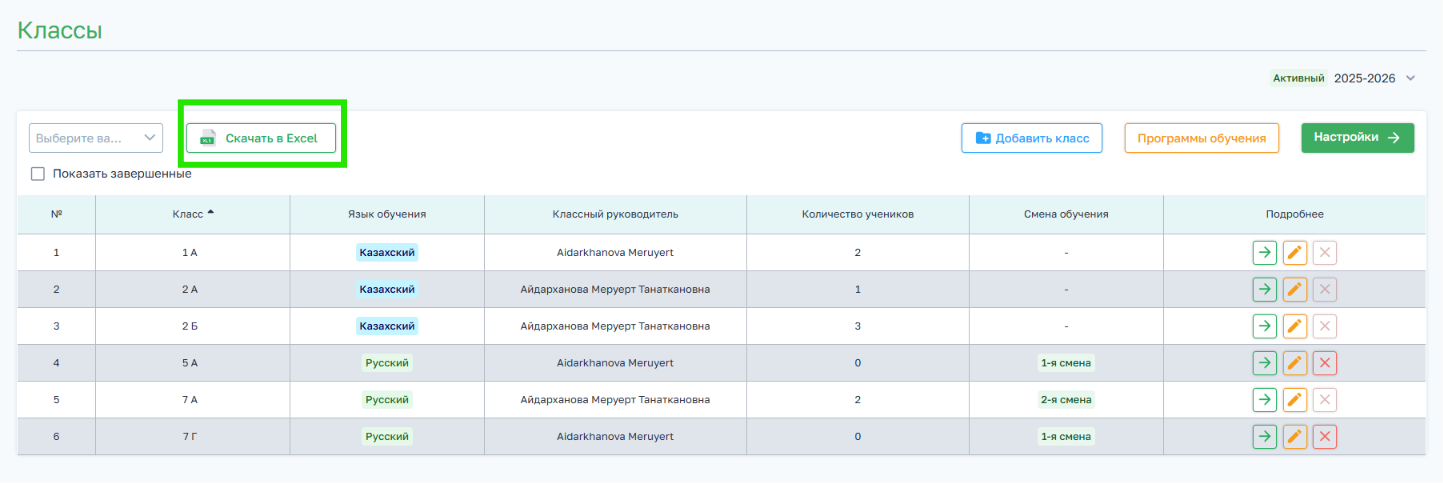This screenshot has height=483, width=1443.
Task: Open details arrow for class 2 А
Action: click(1265, 289)
